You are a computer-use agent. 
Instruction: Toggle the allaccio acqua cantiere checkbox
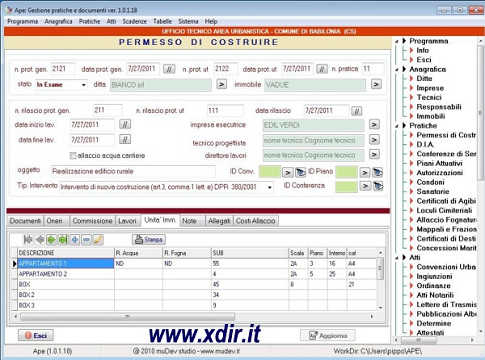[73, 156]
